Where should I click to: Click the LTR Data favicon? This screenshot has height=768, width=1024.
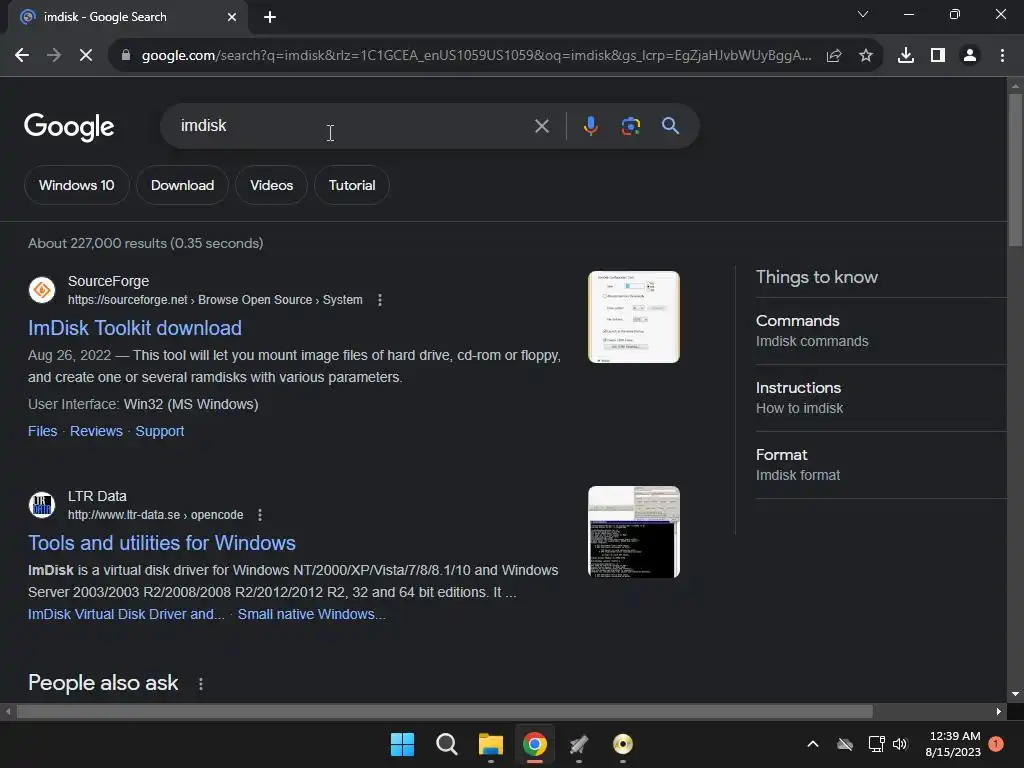pyautogui.click(x=42, y=505)
